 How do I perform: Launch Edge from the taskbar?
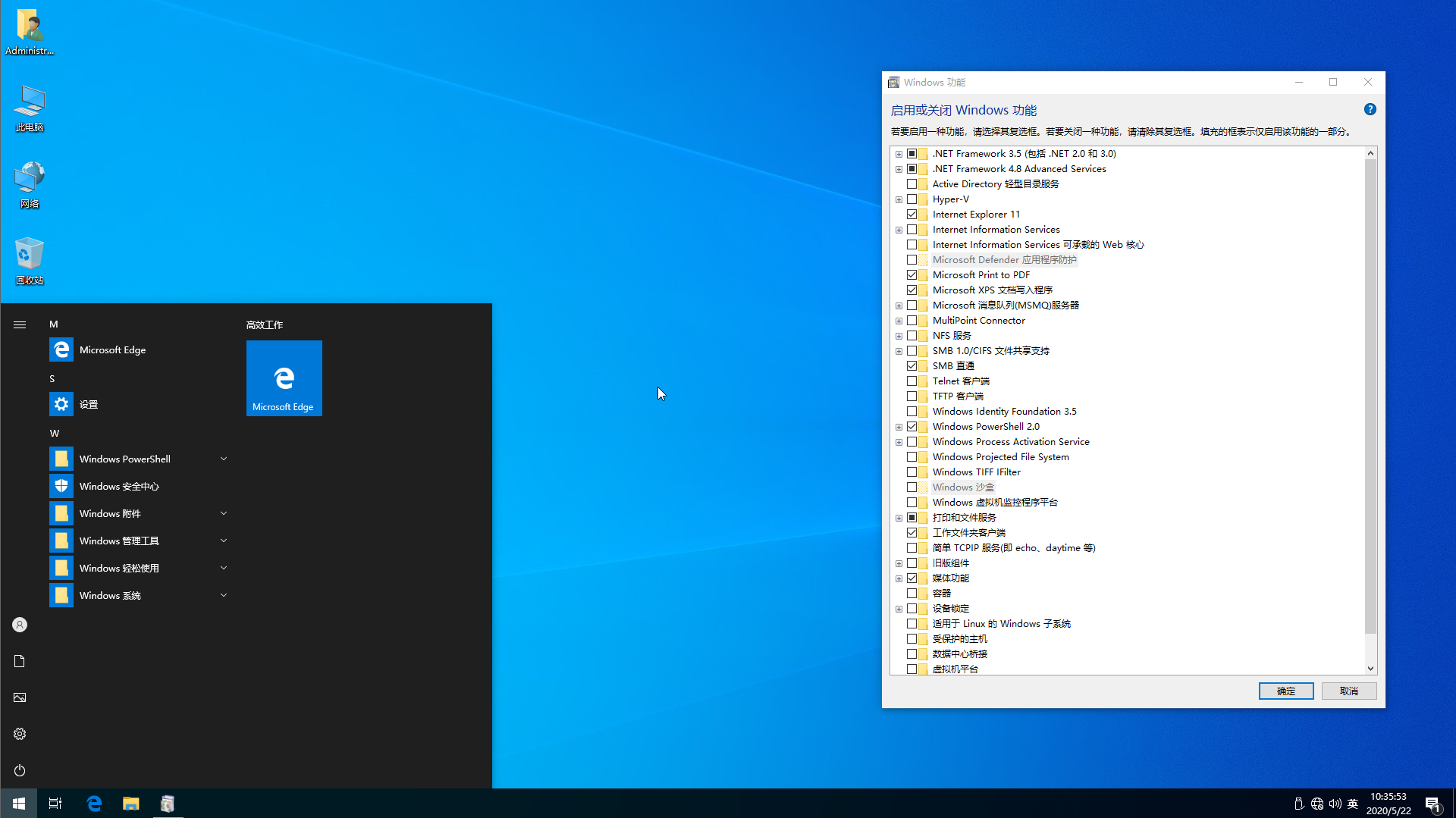click(94, 804)
